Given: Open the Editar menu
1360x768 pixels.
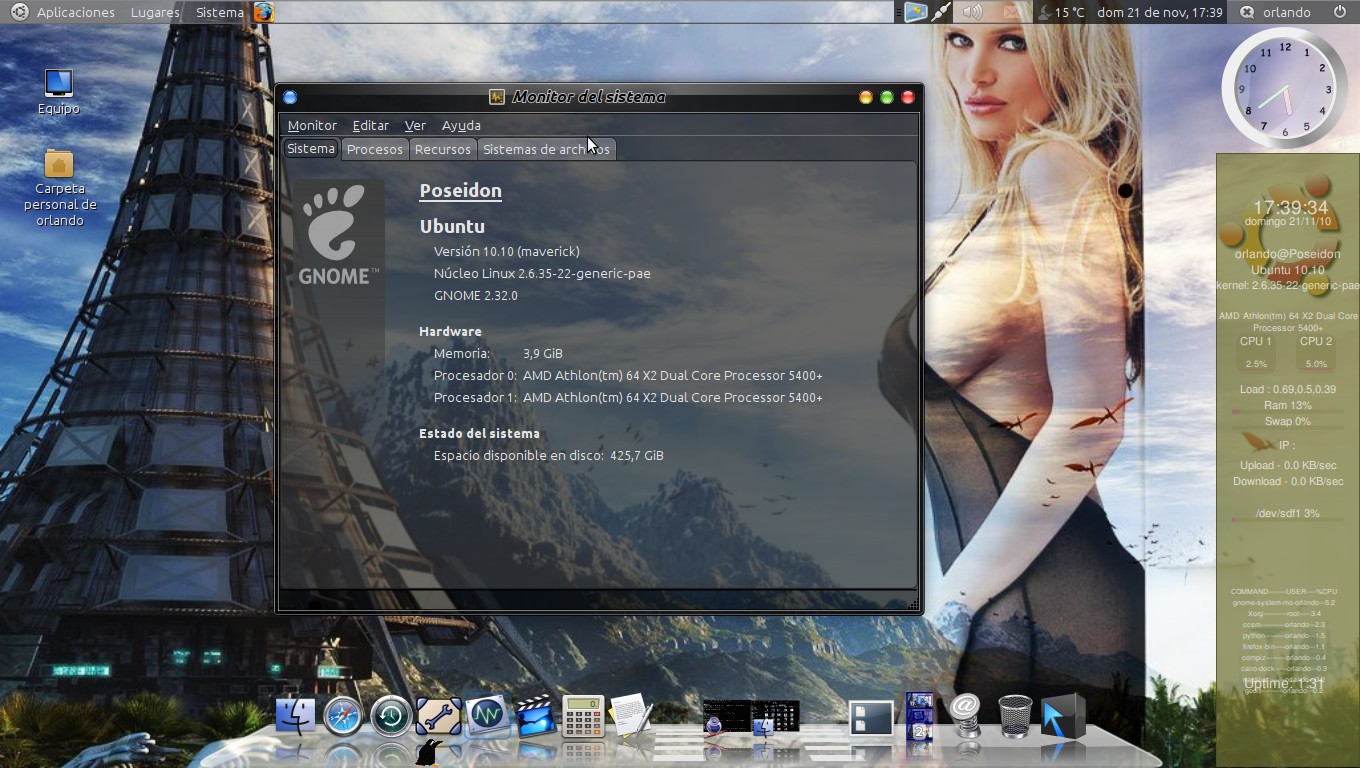Looking at the screenshot, I should coord(370,125).
